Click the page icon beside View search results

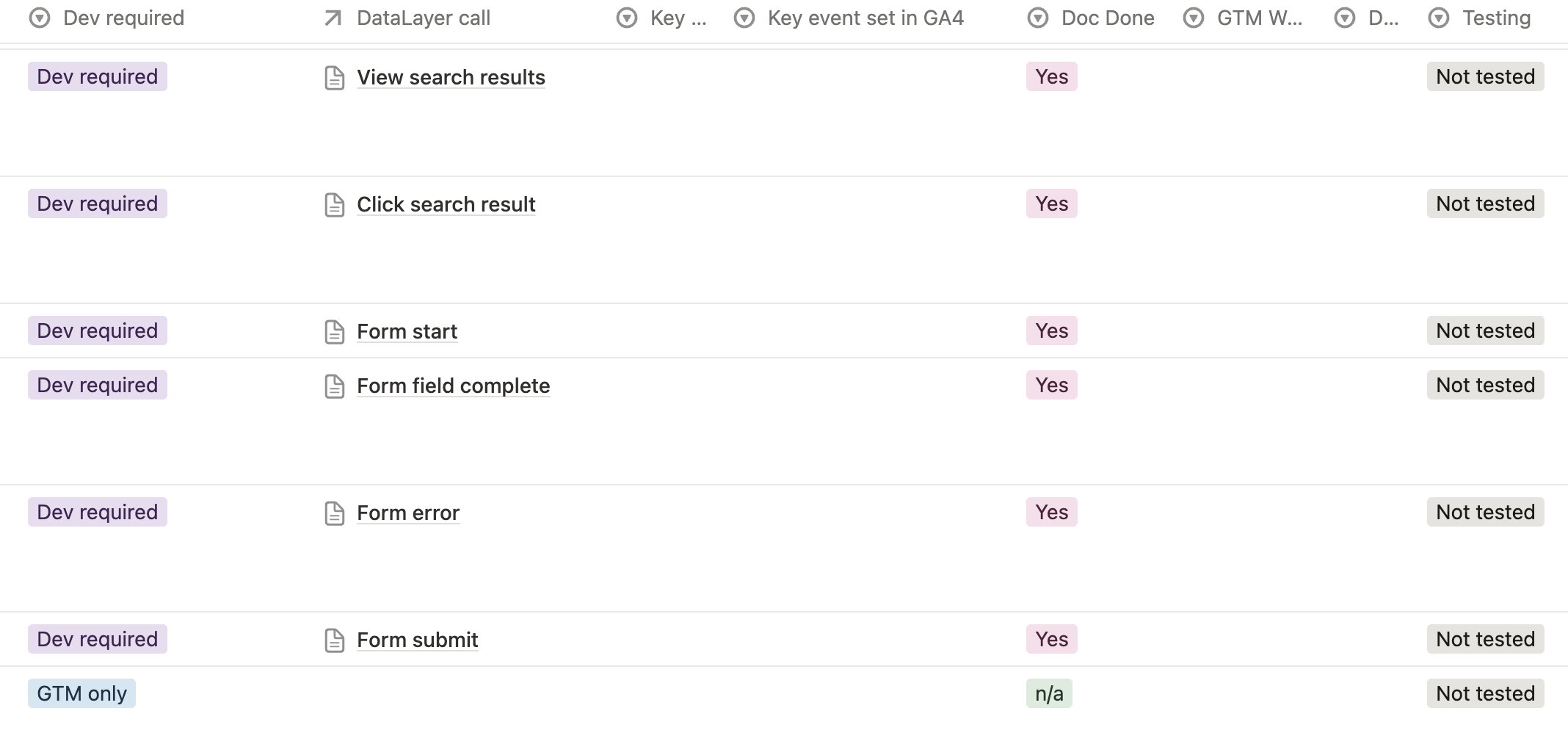[x=335, y=78]
